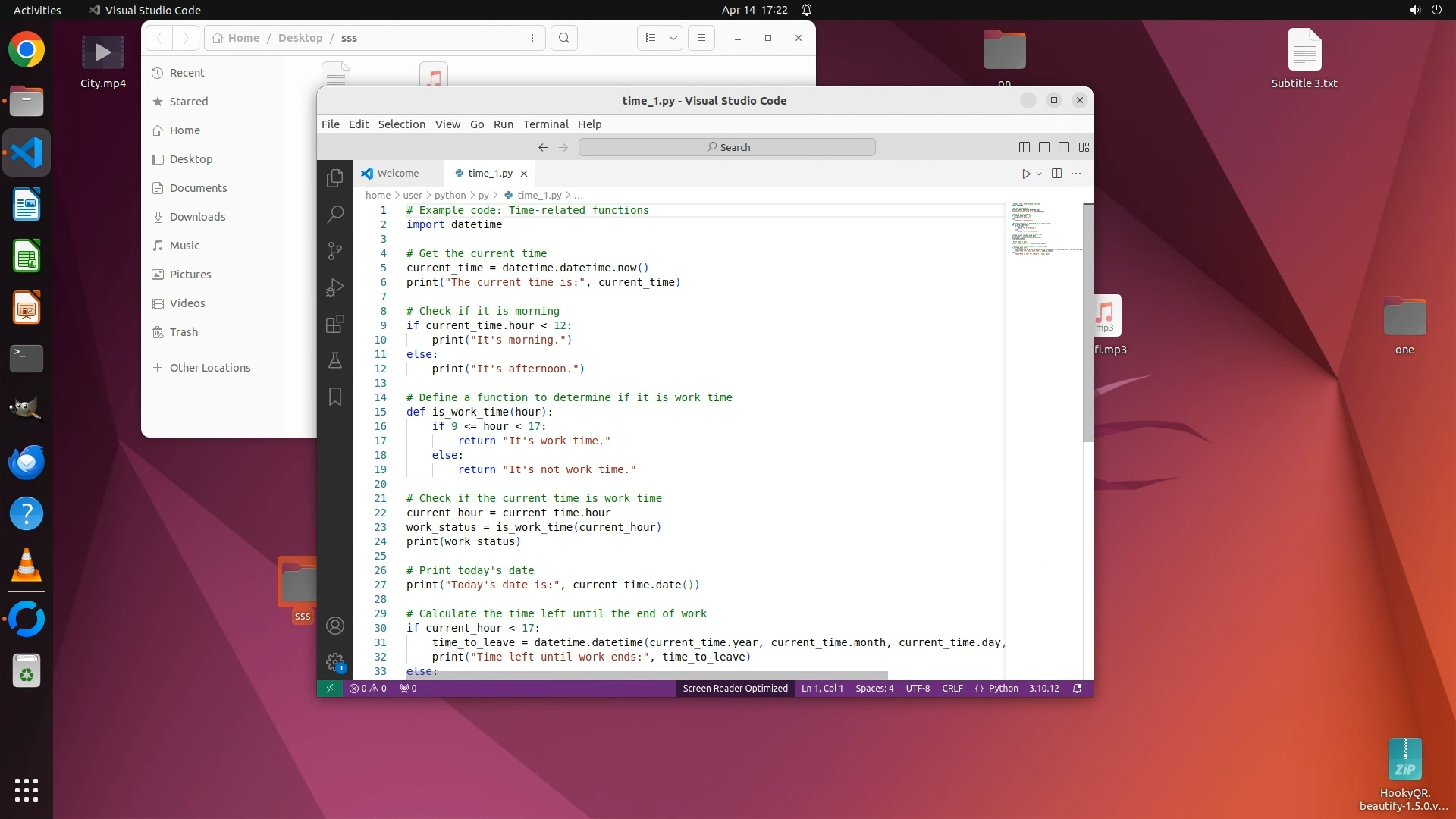Toggle the bottom panel layout button
This screenshot has width=1456, height=819.
pos(1044,147)
